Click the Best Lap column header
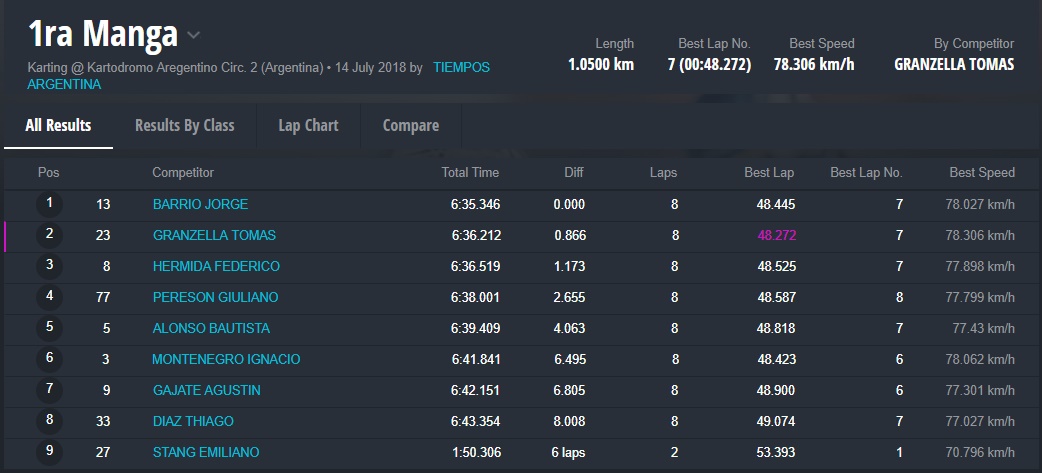This screenshot has width=1042, height=473. pos(769,172)
